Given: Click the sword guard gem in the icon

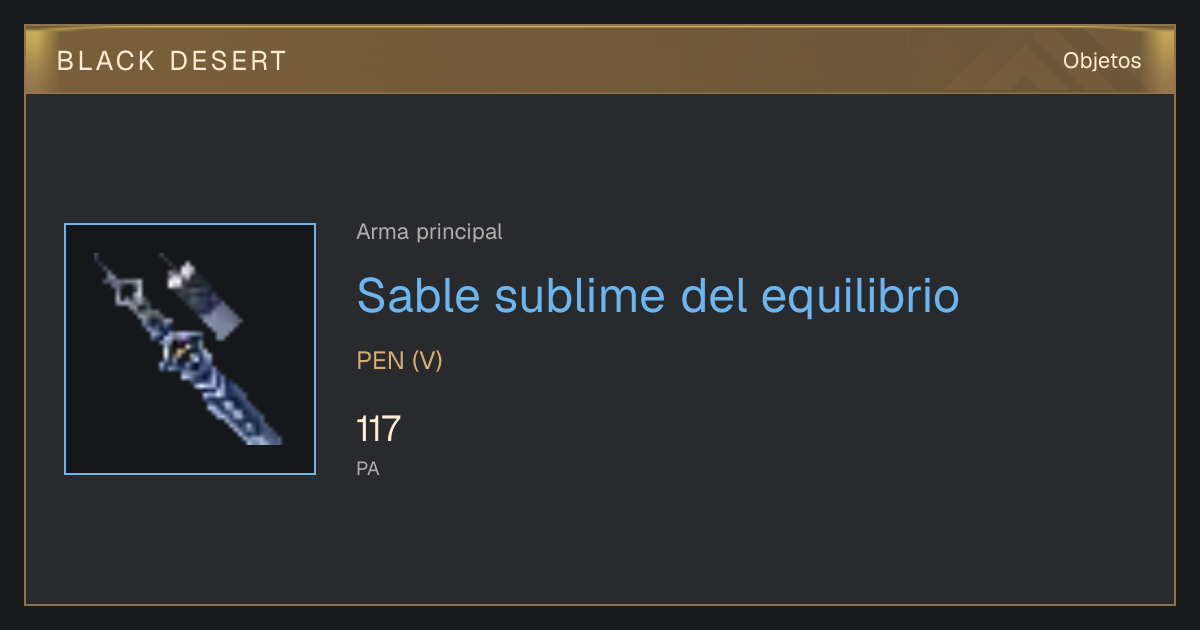Looking at the screenshot, I should click(x=180, y=352).
